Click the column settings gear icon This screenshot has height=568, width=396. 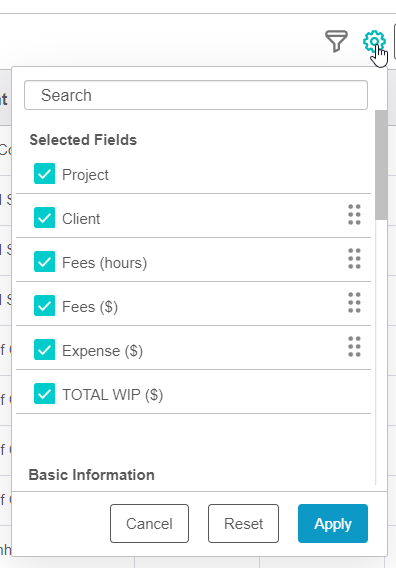[x=374, y=42]
